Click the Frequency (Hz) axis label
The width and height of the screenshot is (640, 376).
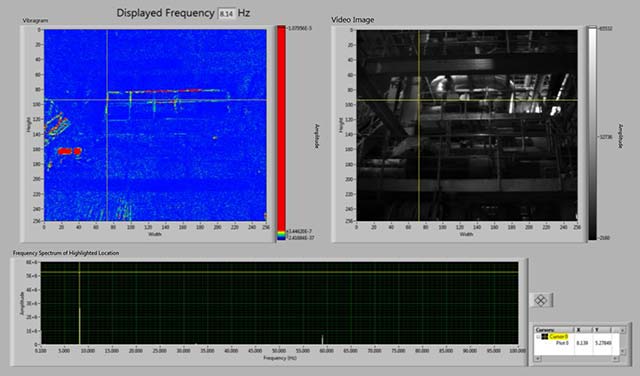click(280, 358)
